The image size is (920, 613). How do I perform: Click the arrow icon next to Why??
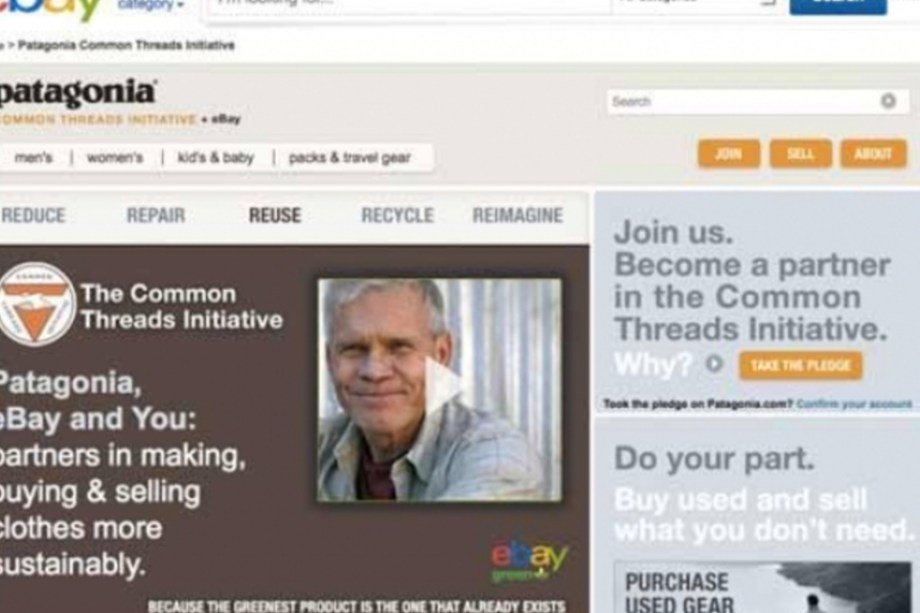(714, 364)
